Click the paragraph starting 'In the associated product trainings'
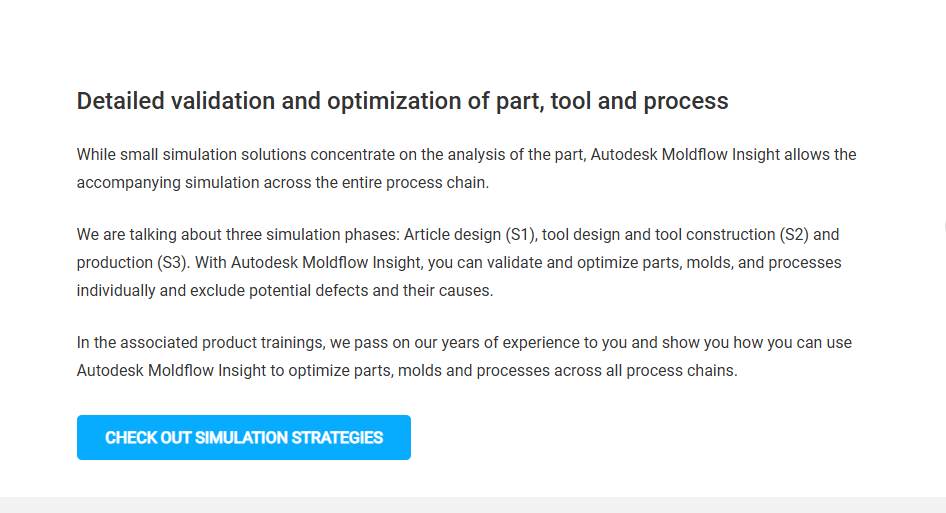Screen dimensions: 946x513 pos(464,356)
